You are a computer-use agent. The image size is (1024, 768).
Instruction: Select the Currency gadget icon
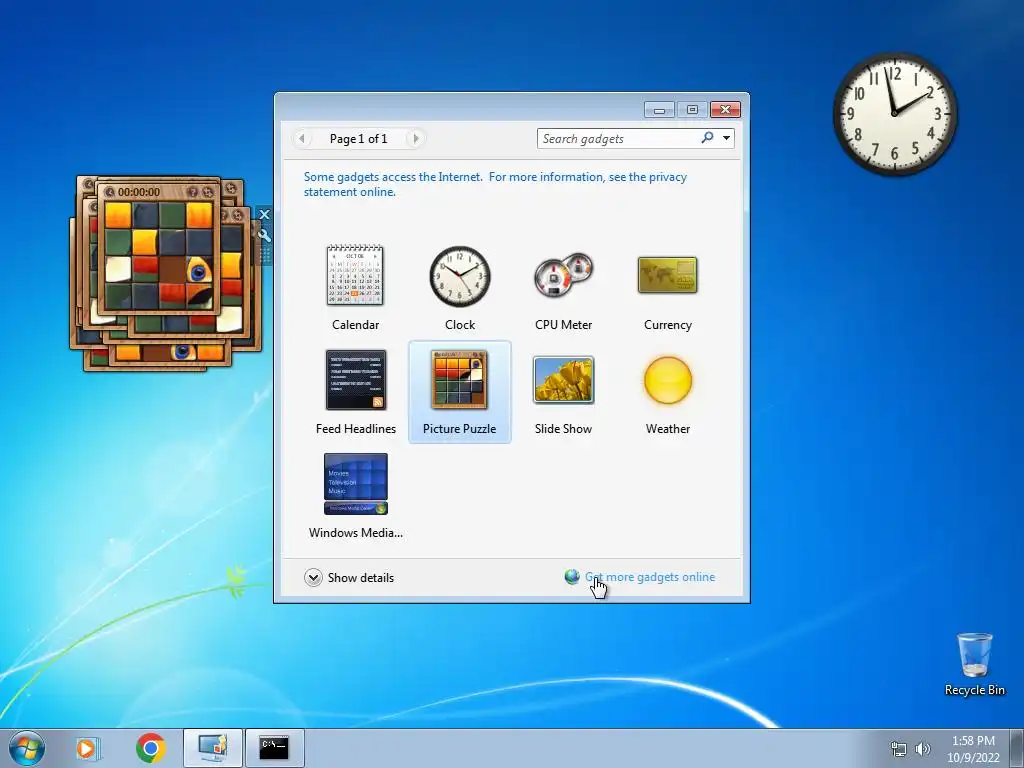tap(667, 275)
